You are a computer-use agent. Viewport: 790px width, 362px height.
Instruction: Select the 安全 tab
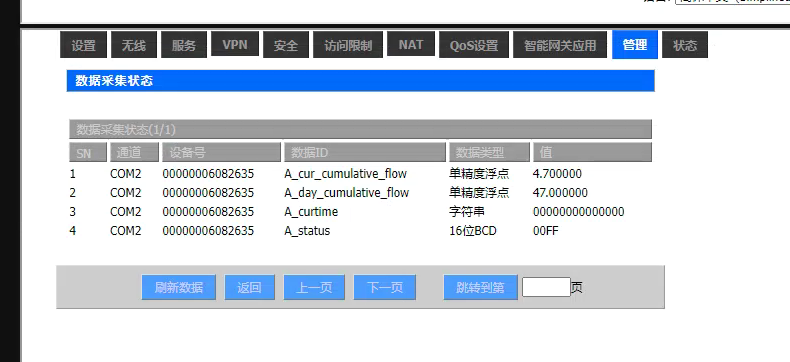[x=286, y=45]
